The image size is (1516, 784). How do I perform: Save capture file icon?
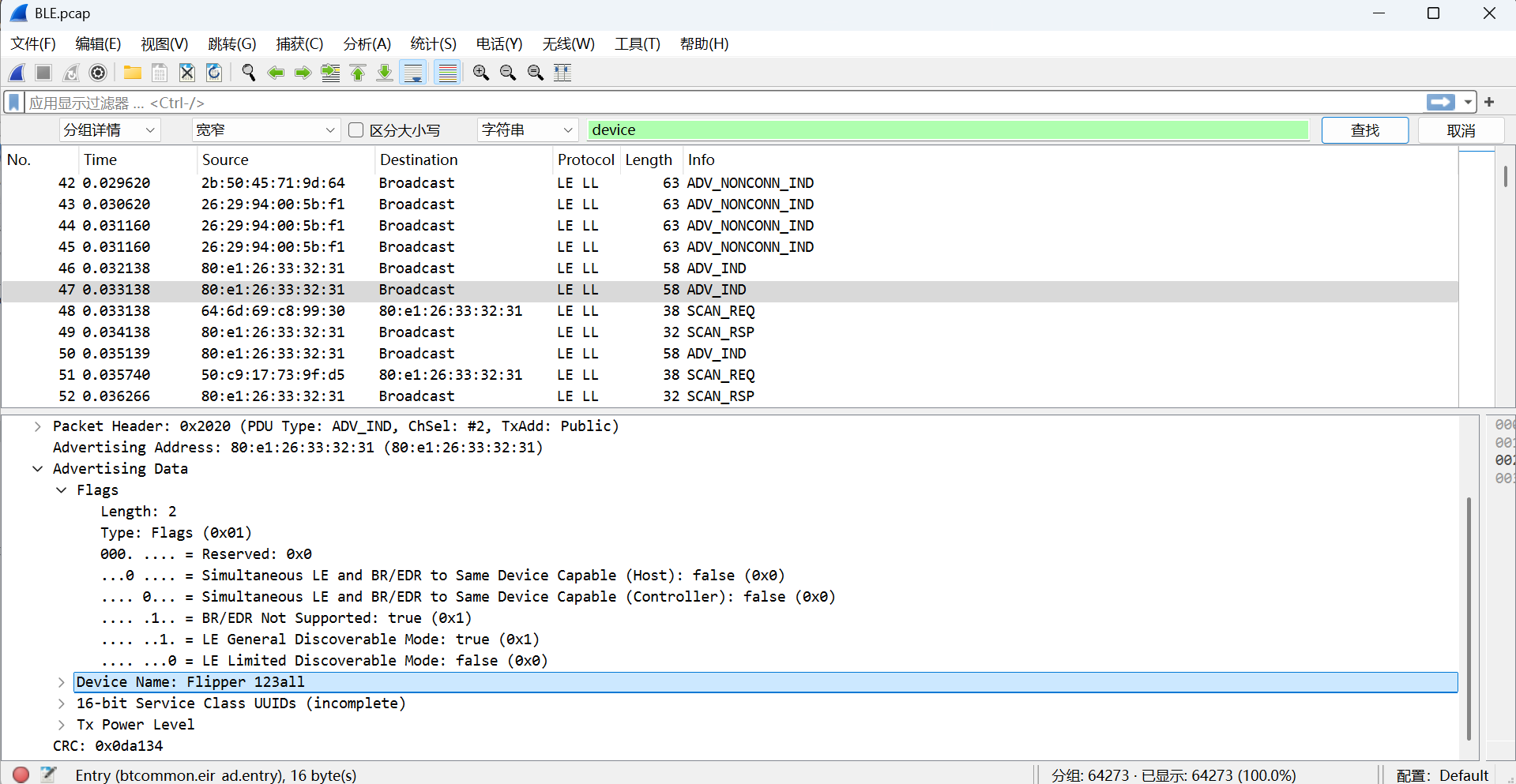(x=160, y=73)
